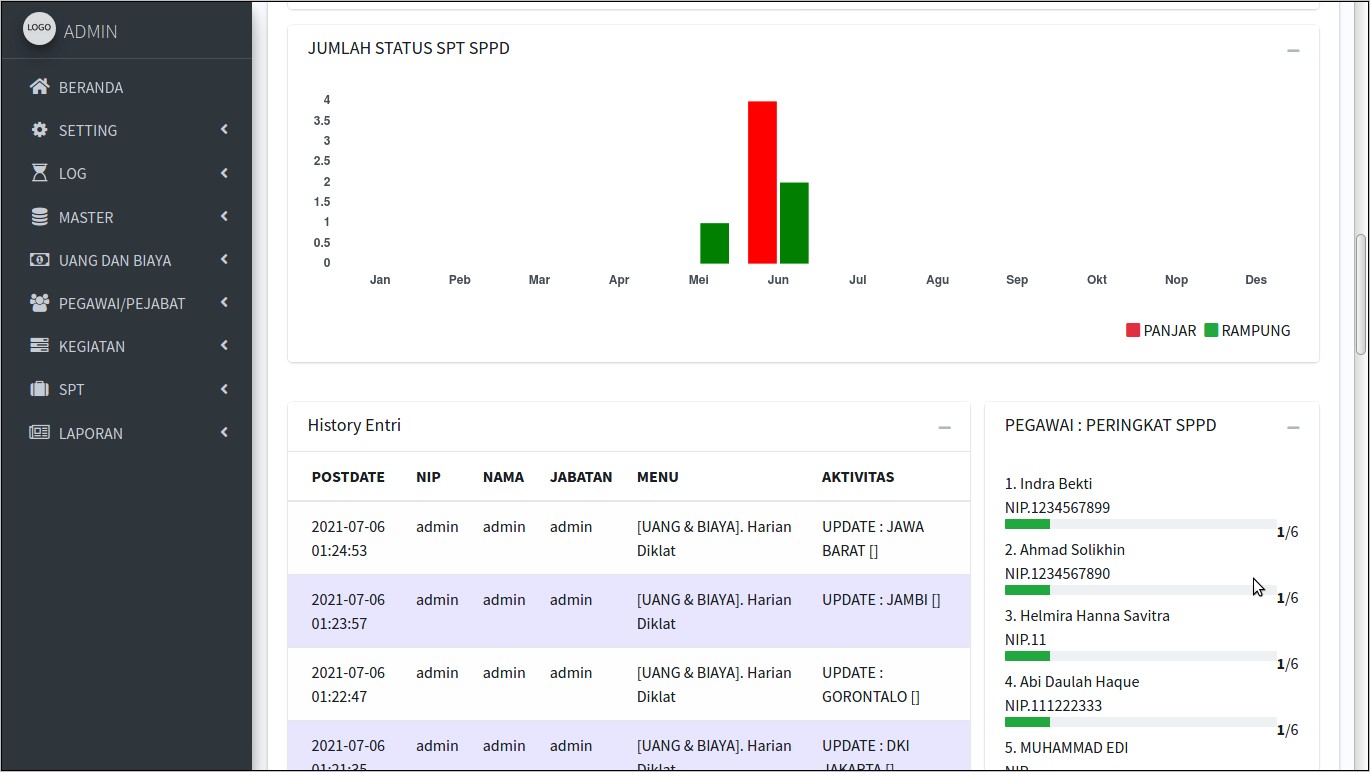
Task: Click the Master database icon
Action: [x=39, y=217]
